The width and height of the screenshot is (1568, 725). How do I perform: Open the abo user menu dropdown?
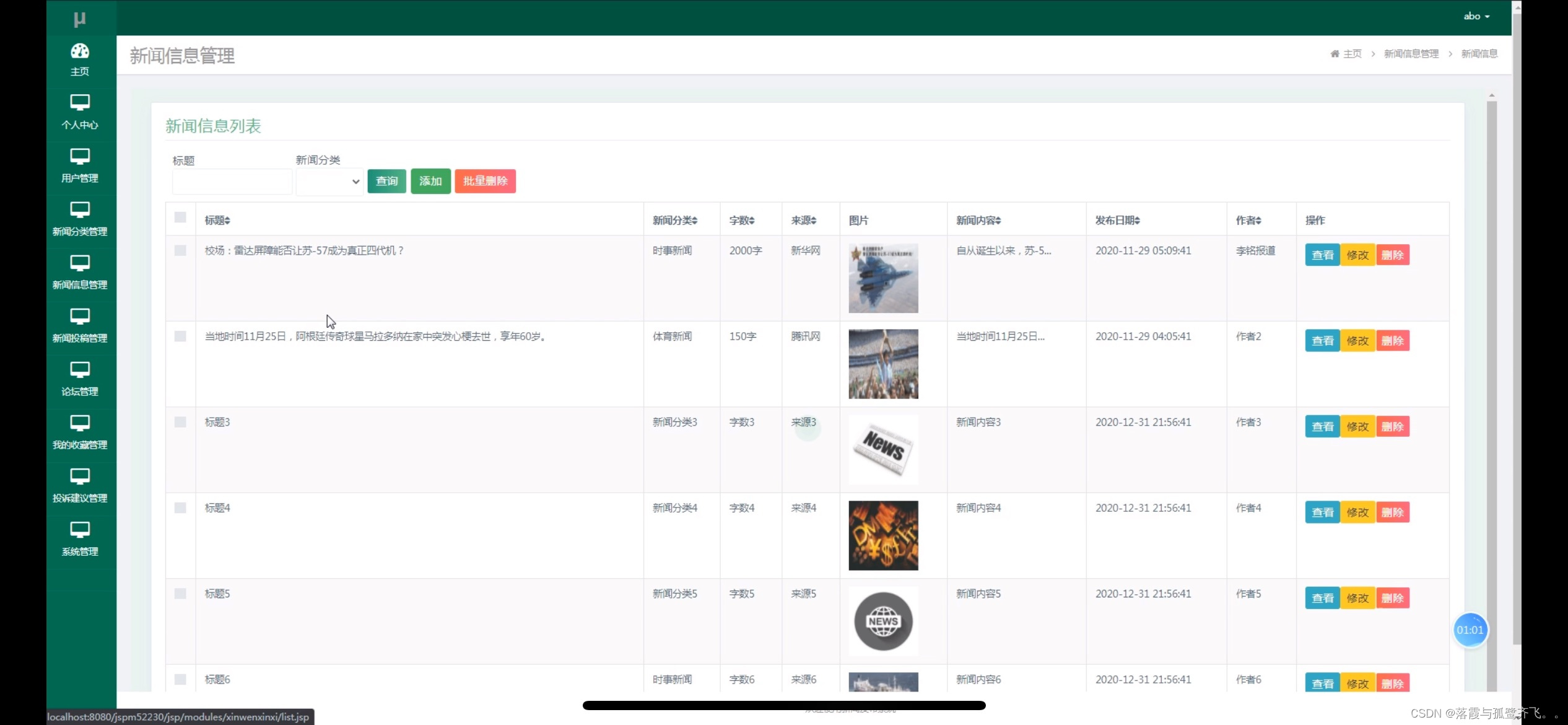click(x=1476, y=16)
